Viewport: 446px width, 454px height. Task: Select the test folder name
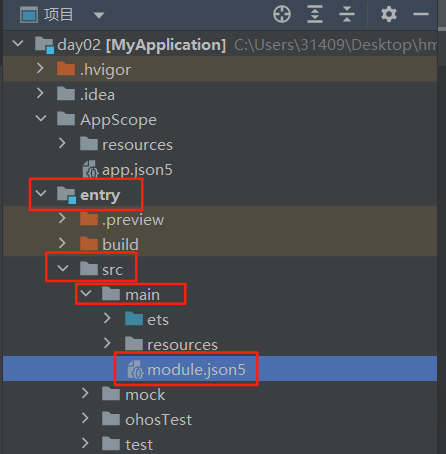pyautogui.click(x=139, y=445)
